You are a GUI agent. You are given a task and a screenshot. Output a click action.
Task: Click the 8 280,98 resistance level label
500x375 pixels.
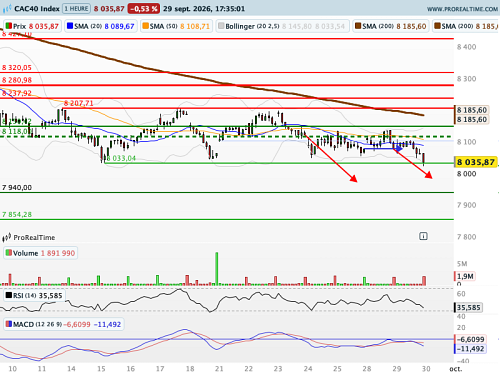click(17, 80)
